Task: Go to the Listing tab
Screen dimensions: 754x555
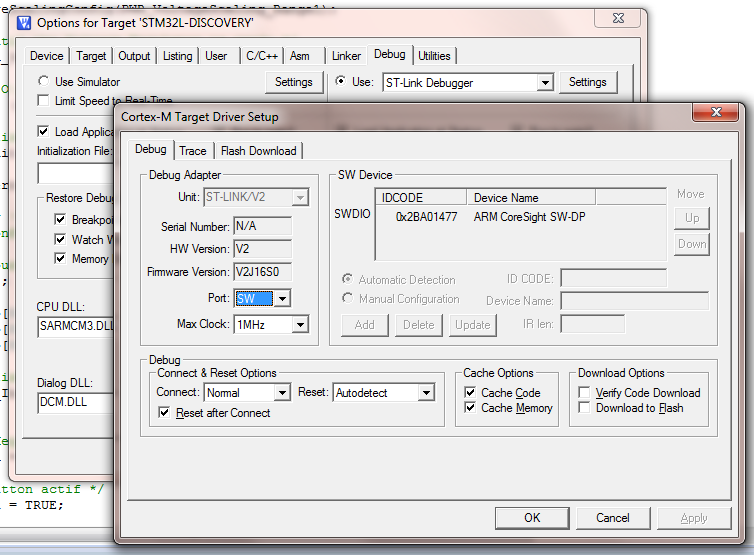Action: pos(177,56)
